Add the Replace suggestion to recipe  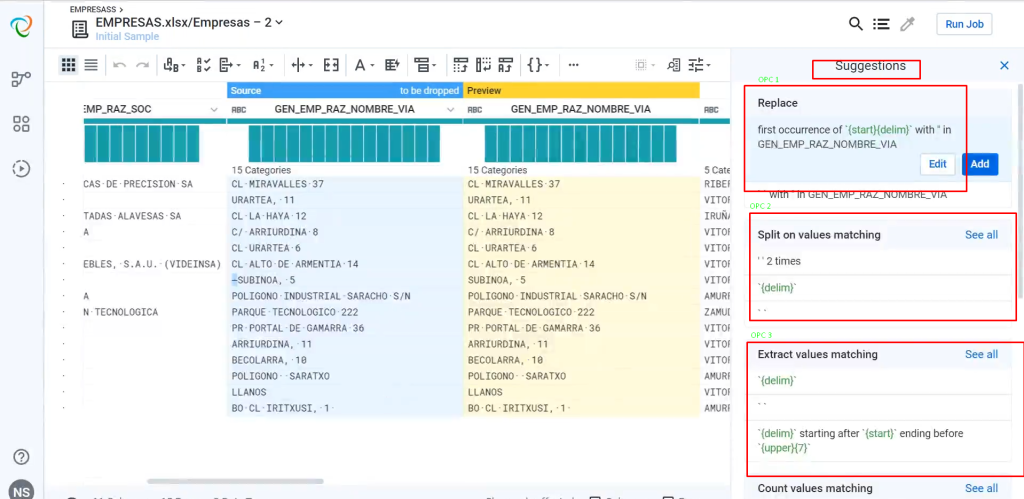(979, 164)
